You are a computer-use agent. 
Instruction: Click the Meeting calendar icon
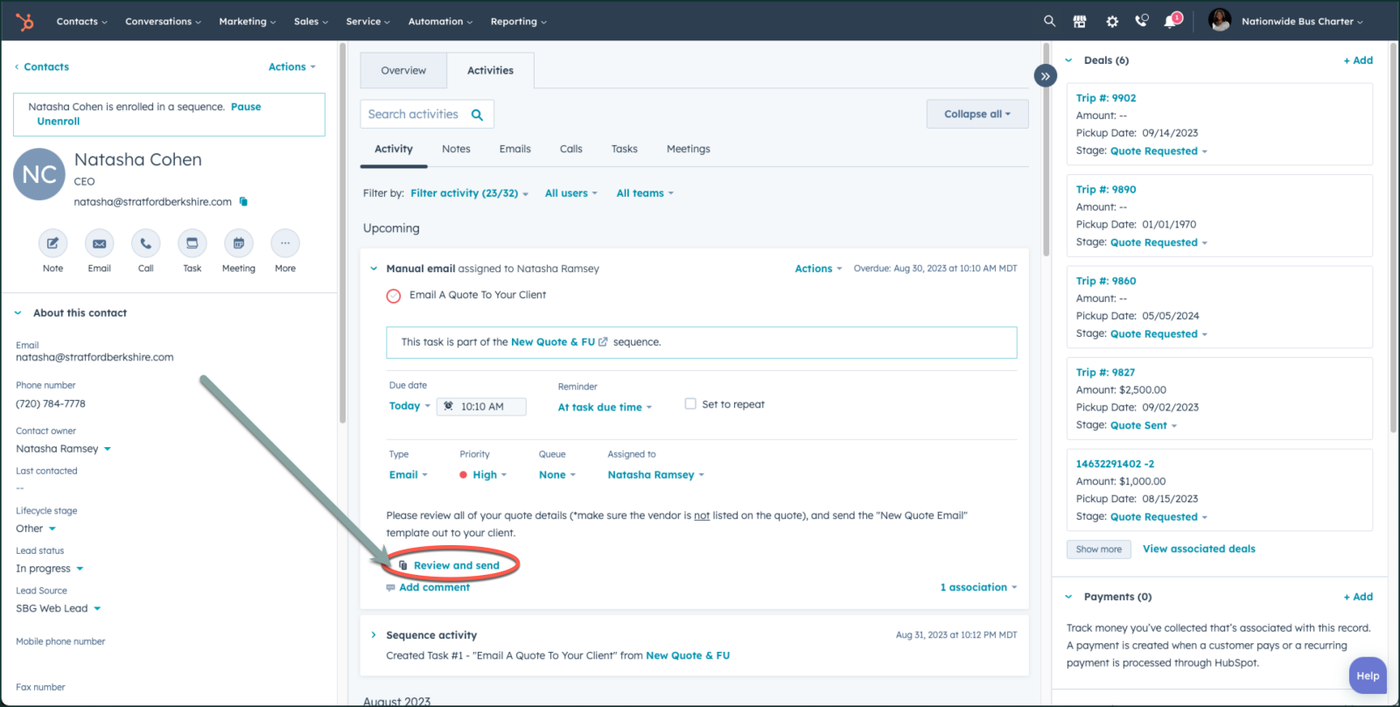click(238, 243)
